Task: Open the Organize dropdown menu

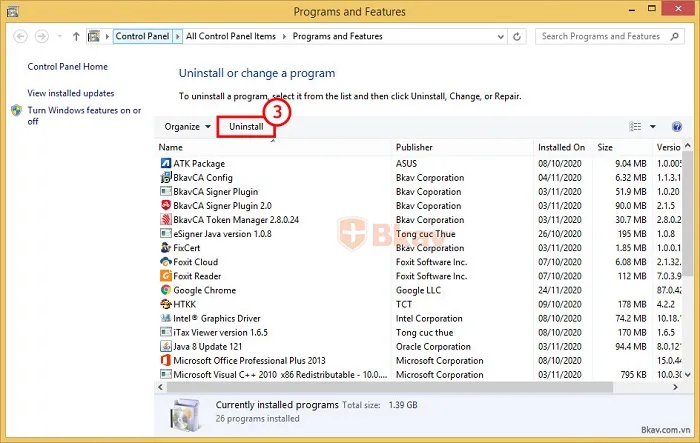Action: (187, 127)
